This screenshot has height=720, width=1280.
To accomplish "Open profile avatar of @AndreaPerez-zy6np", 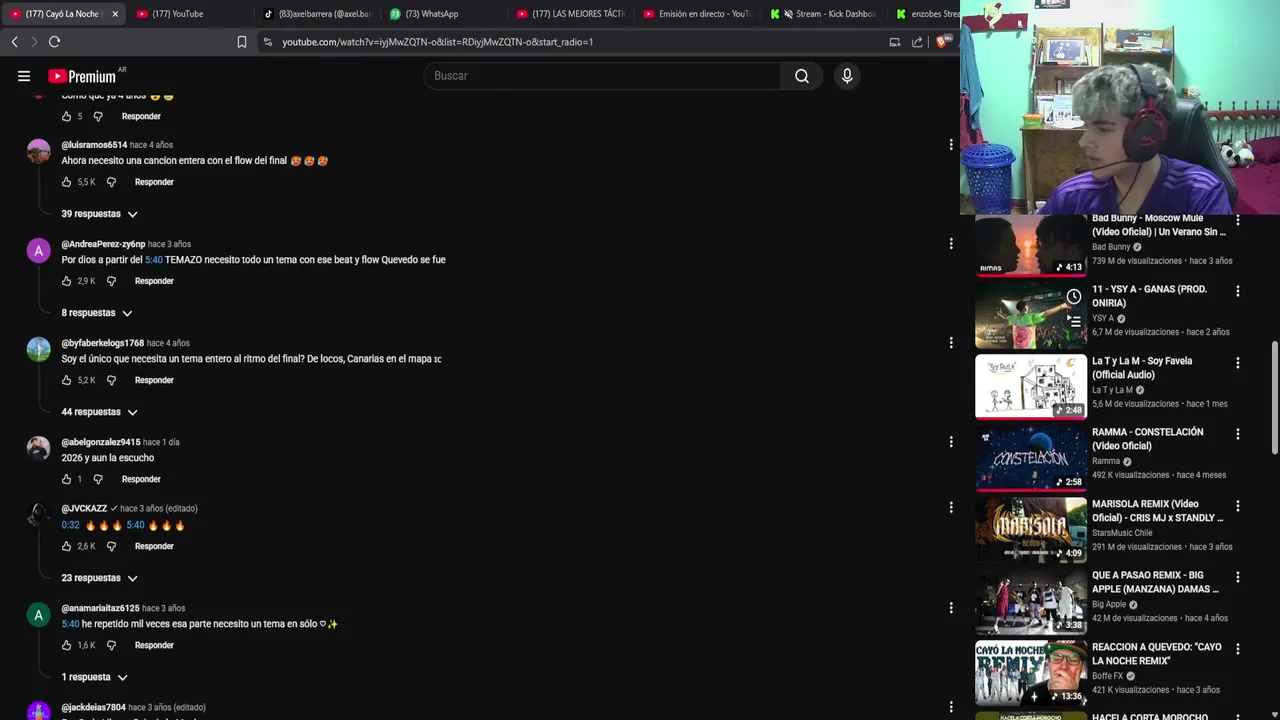I will point(38,251).
